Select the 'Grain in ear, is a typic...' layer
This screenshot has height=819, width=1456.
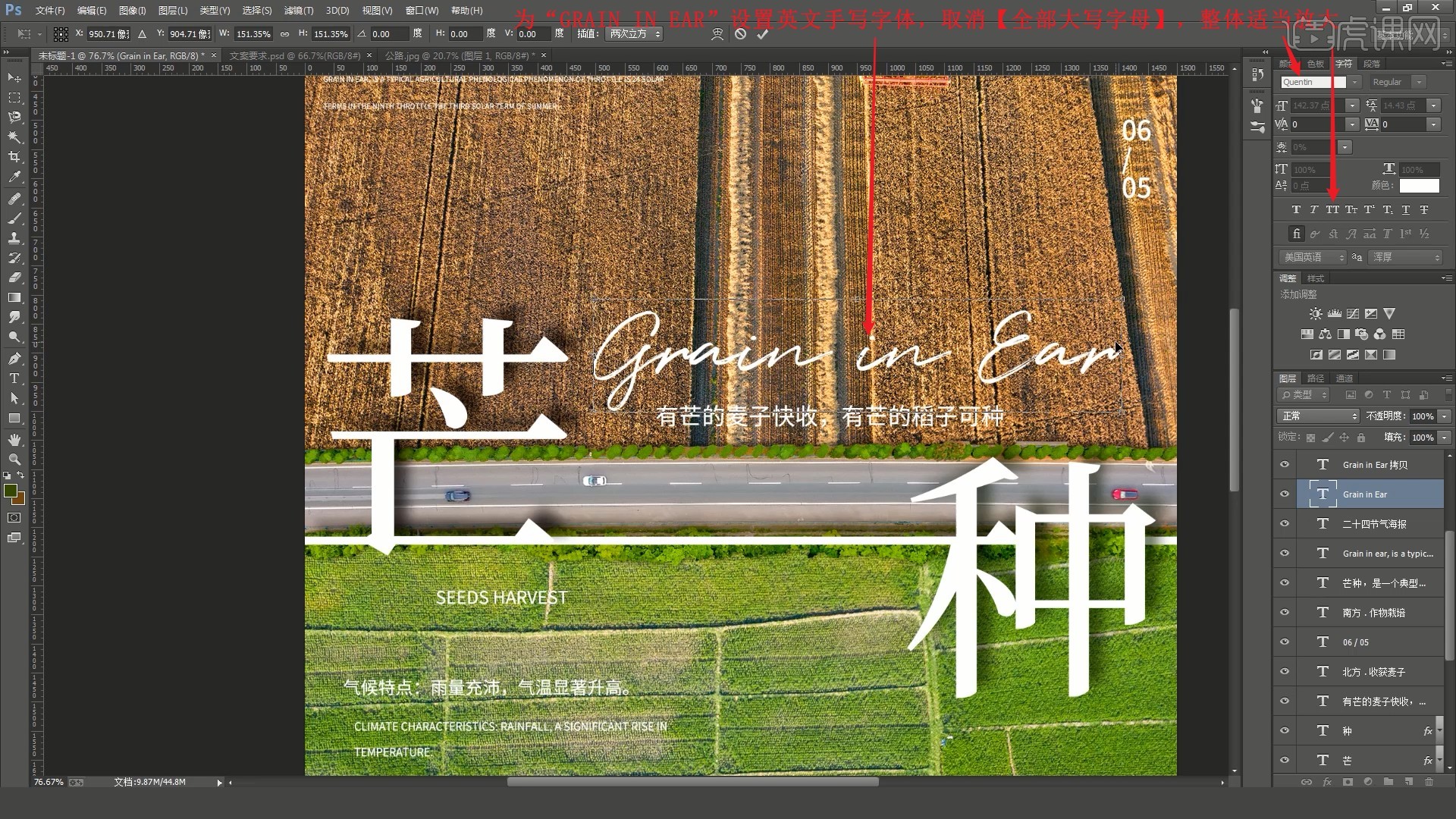click(x=1370, y=554)
